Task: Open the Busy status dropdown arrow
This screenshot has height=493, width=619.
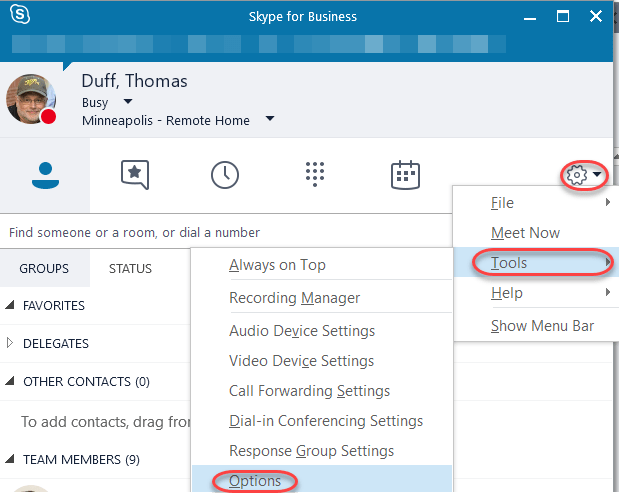Action: tap(128, 101)
